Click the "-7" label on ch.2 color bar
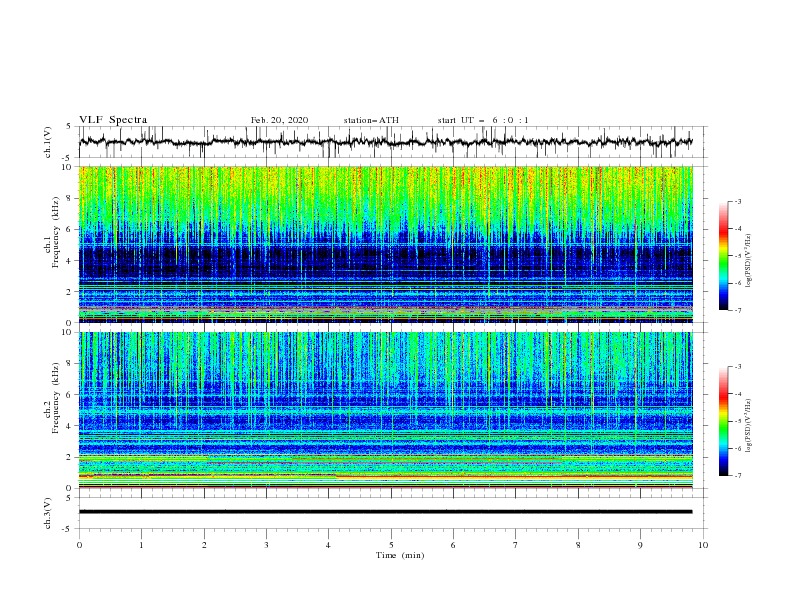 [x=737, y=475]
